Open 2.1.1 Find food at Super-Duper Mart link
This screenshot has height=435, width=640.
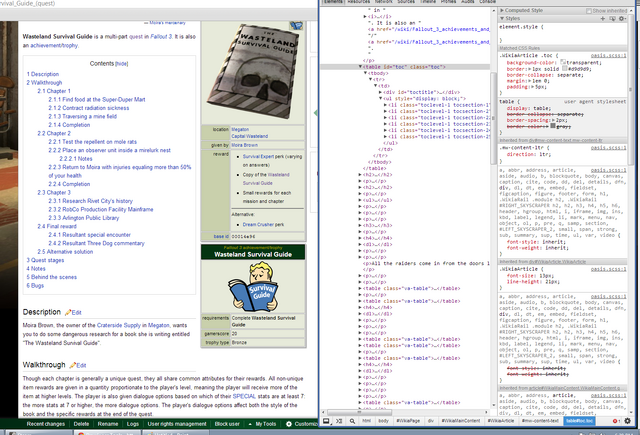coord(97,100)
